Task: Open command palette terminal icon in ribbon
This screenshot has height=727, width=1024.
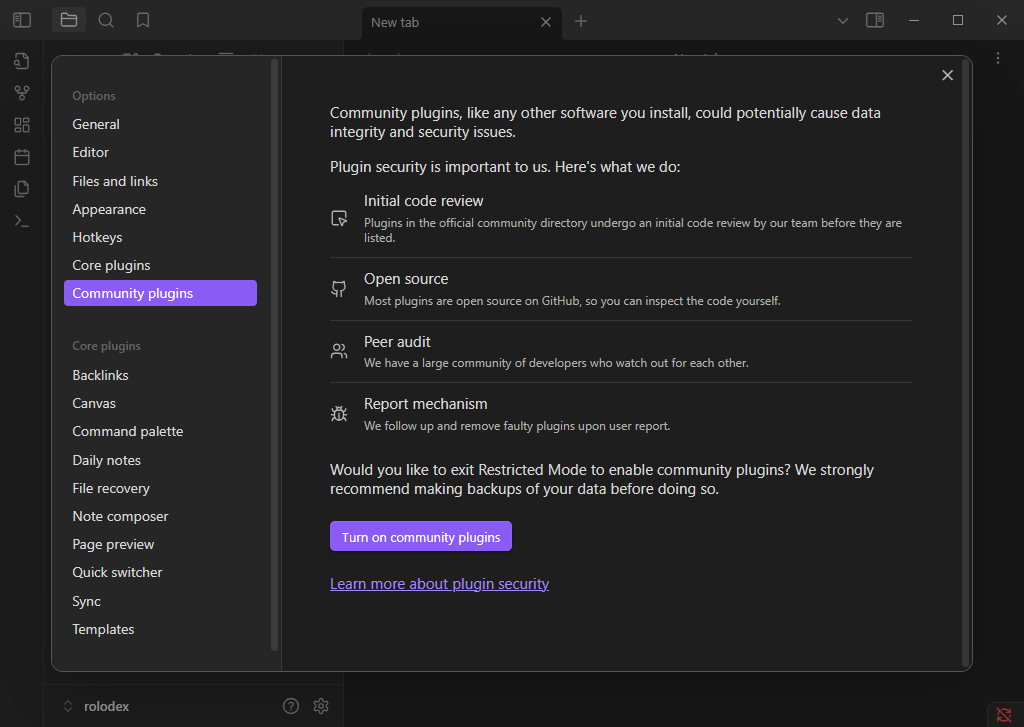Action: pos(22,221)
